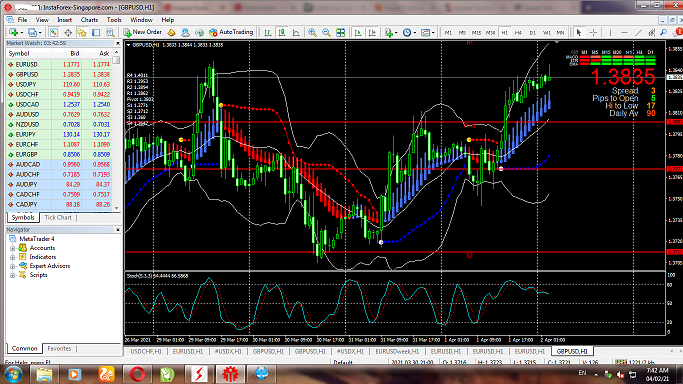Zoom in the chart with plus magnifier

click(x=312, y=32)
